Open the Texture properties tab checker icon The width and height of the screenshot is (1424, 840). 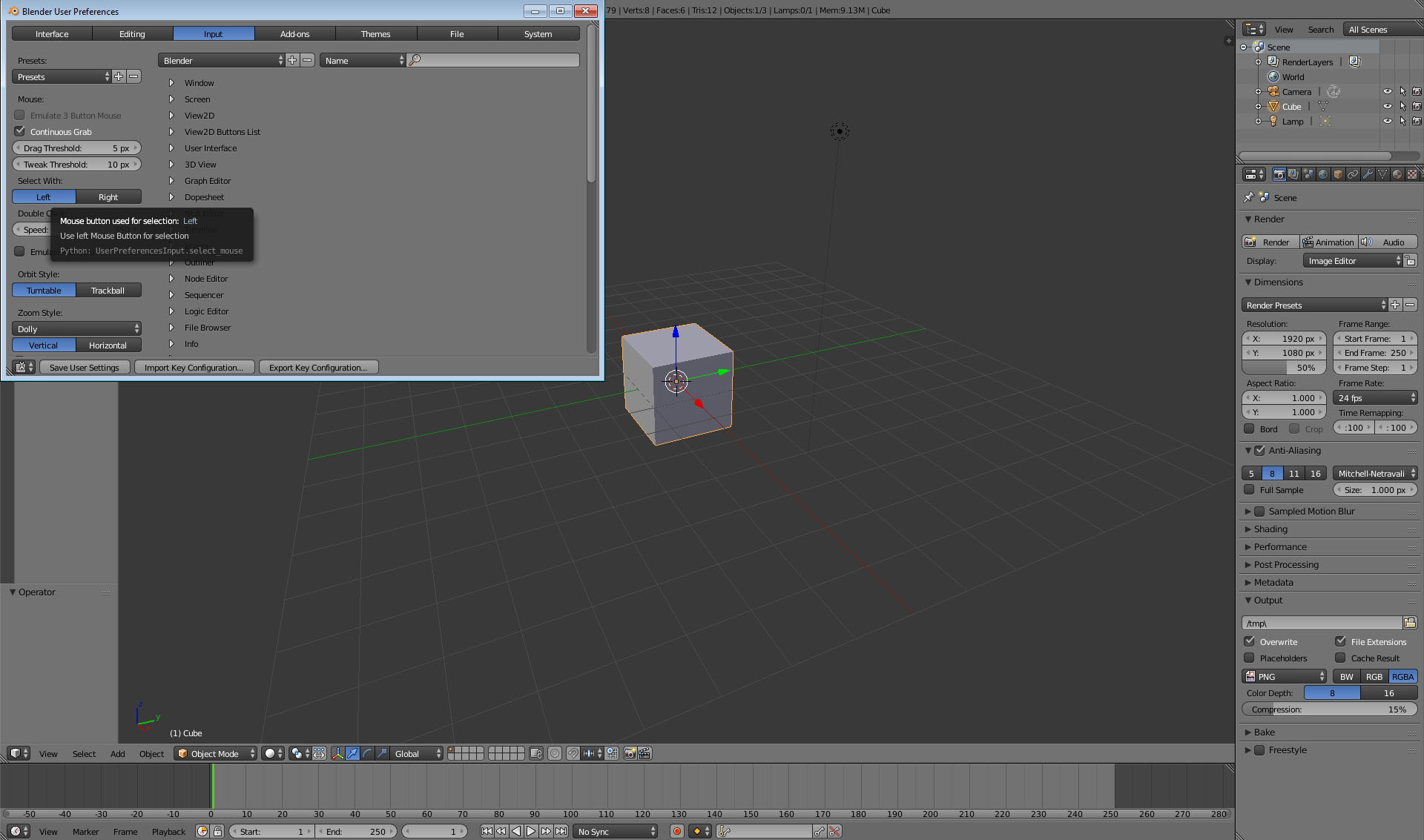[x=1412, y=174]
